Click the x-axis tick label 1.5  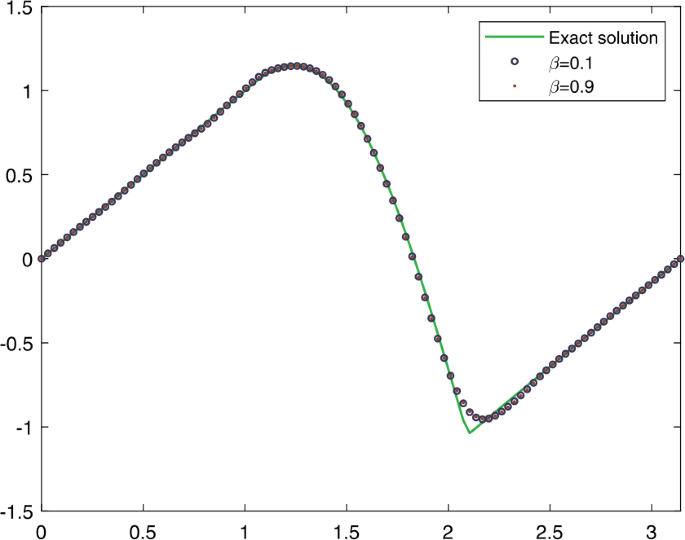pyautogui.click(x=346, y=531)
